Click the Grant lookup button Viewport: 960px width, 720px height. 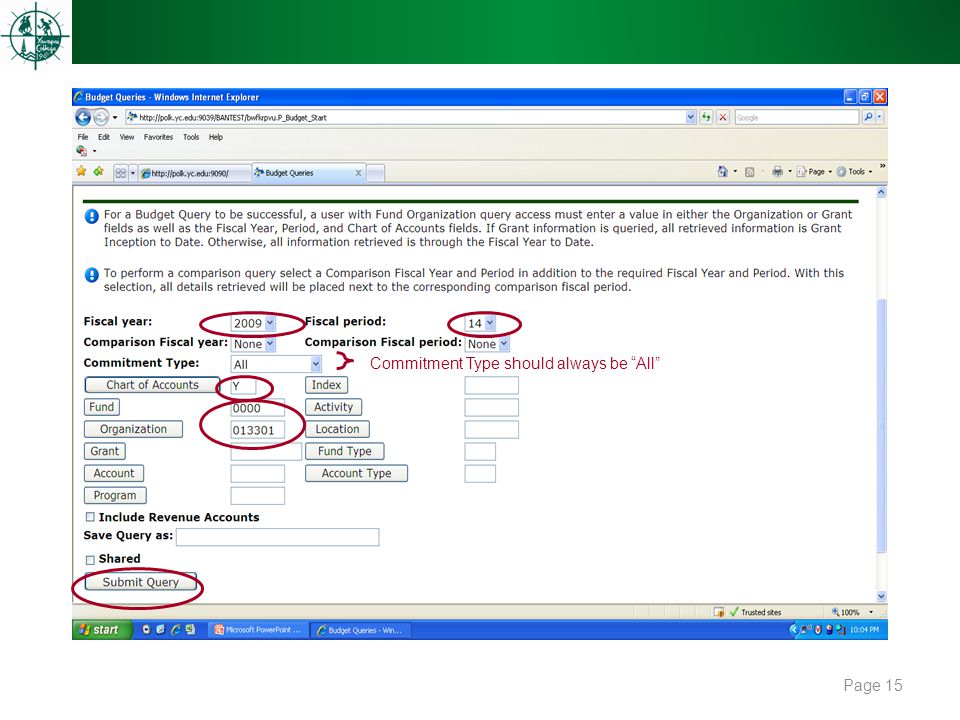105,451
